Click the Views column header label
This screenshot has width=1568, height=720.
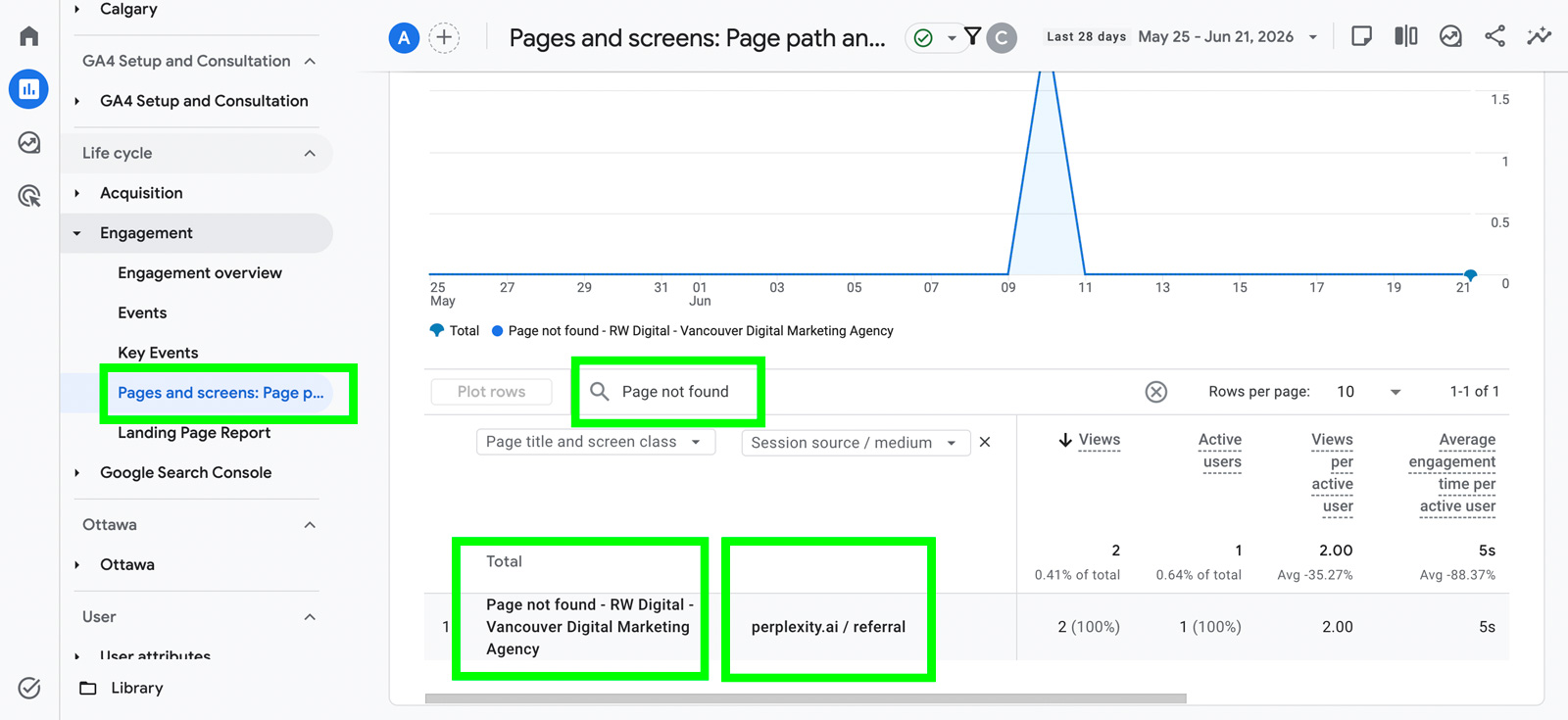pyautogui.click(x=1100, y=440)
